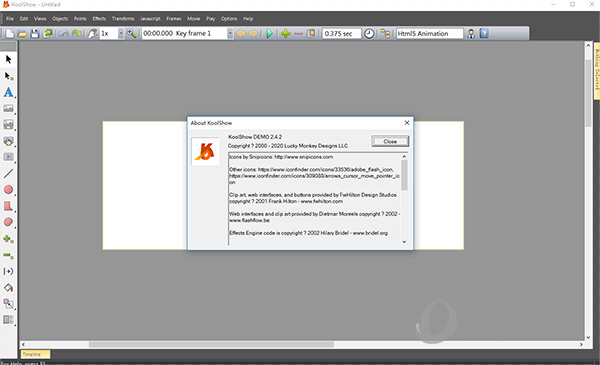Select the add point green plus tool
The width and height of the screenshot is (600, 365).
[8, 239]
